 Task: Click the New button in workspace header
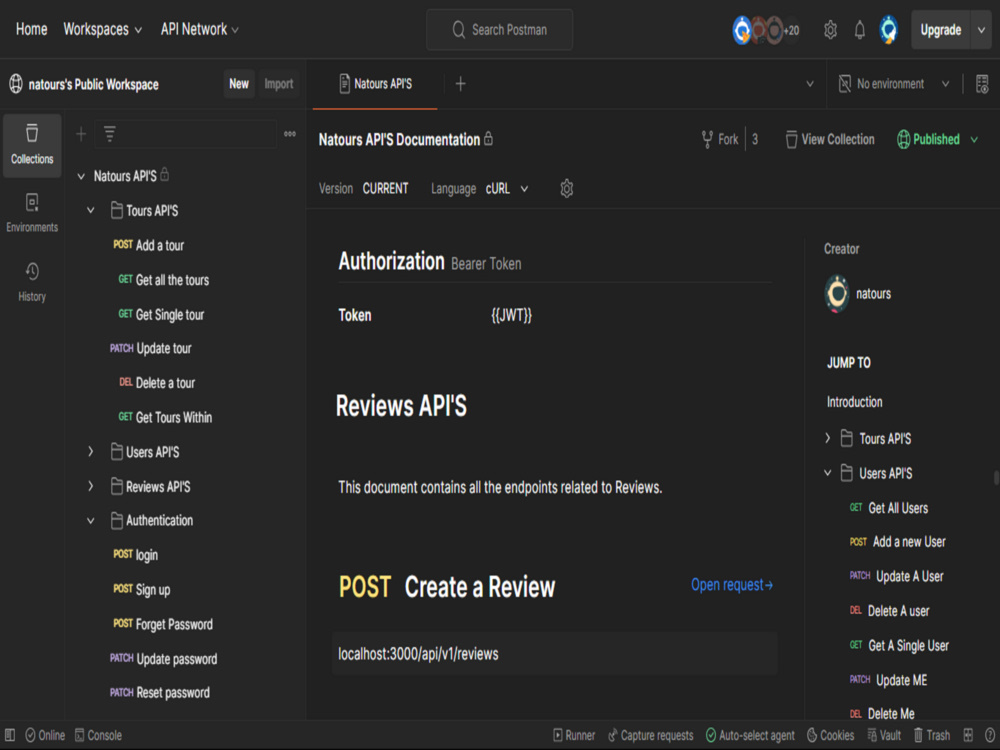pyautogui.click(x=239, y=84)
